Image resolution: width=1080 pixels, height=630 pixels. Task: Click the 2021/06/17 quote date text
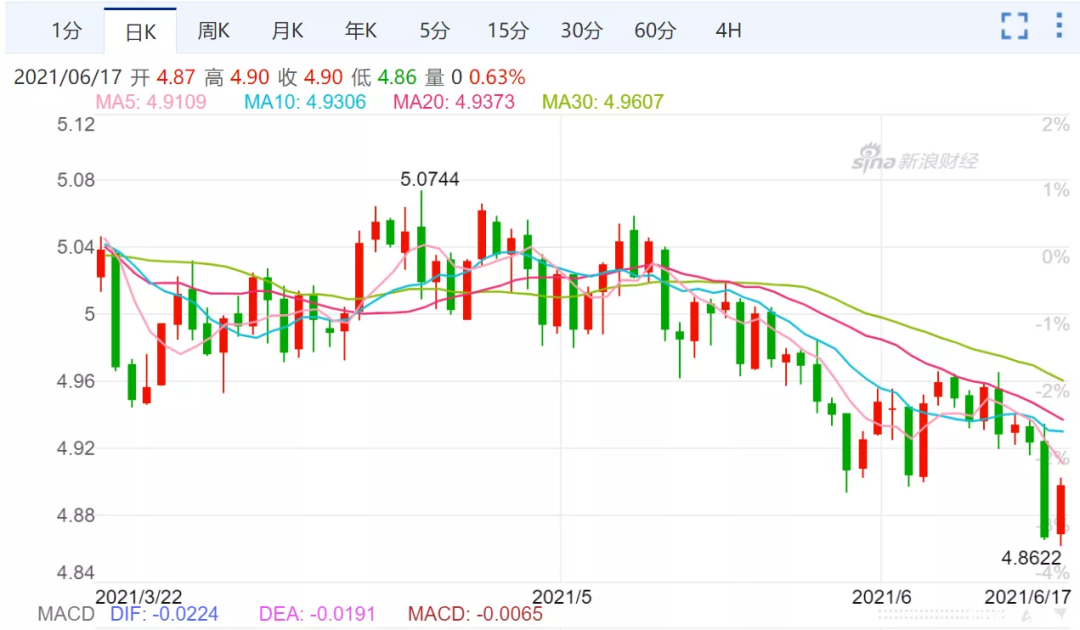click(x=68, y=77)
